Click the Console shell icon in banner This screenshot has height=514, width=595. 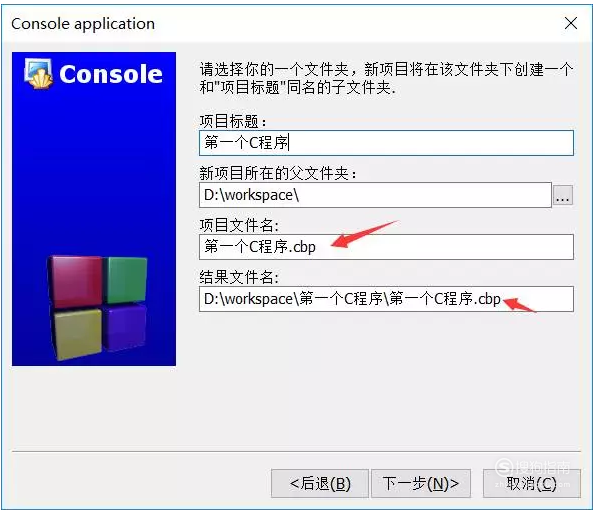[38, 74]
